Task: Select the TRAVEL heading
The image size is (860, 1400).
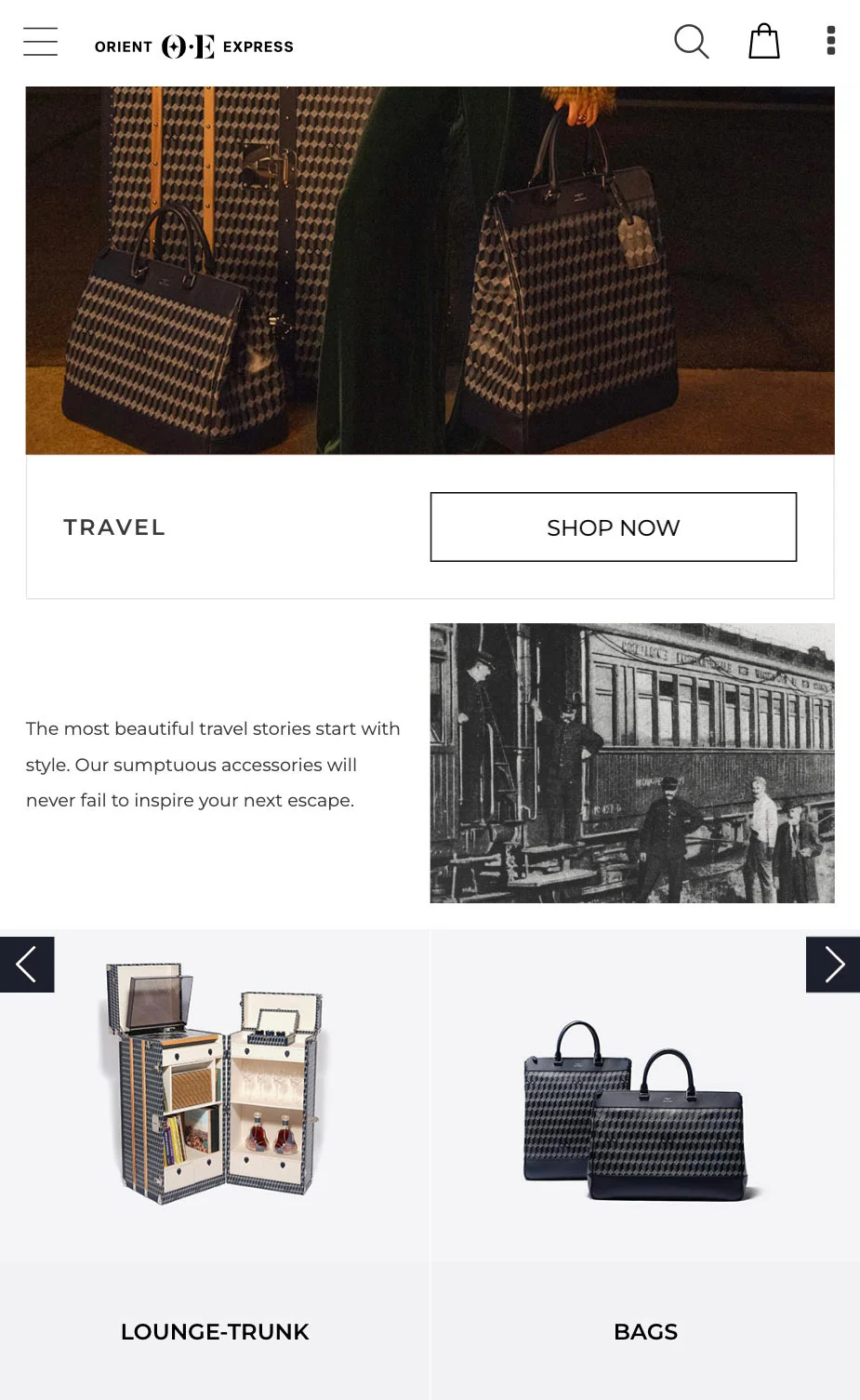Action: tap(114, 527)
